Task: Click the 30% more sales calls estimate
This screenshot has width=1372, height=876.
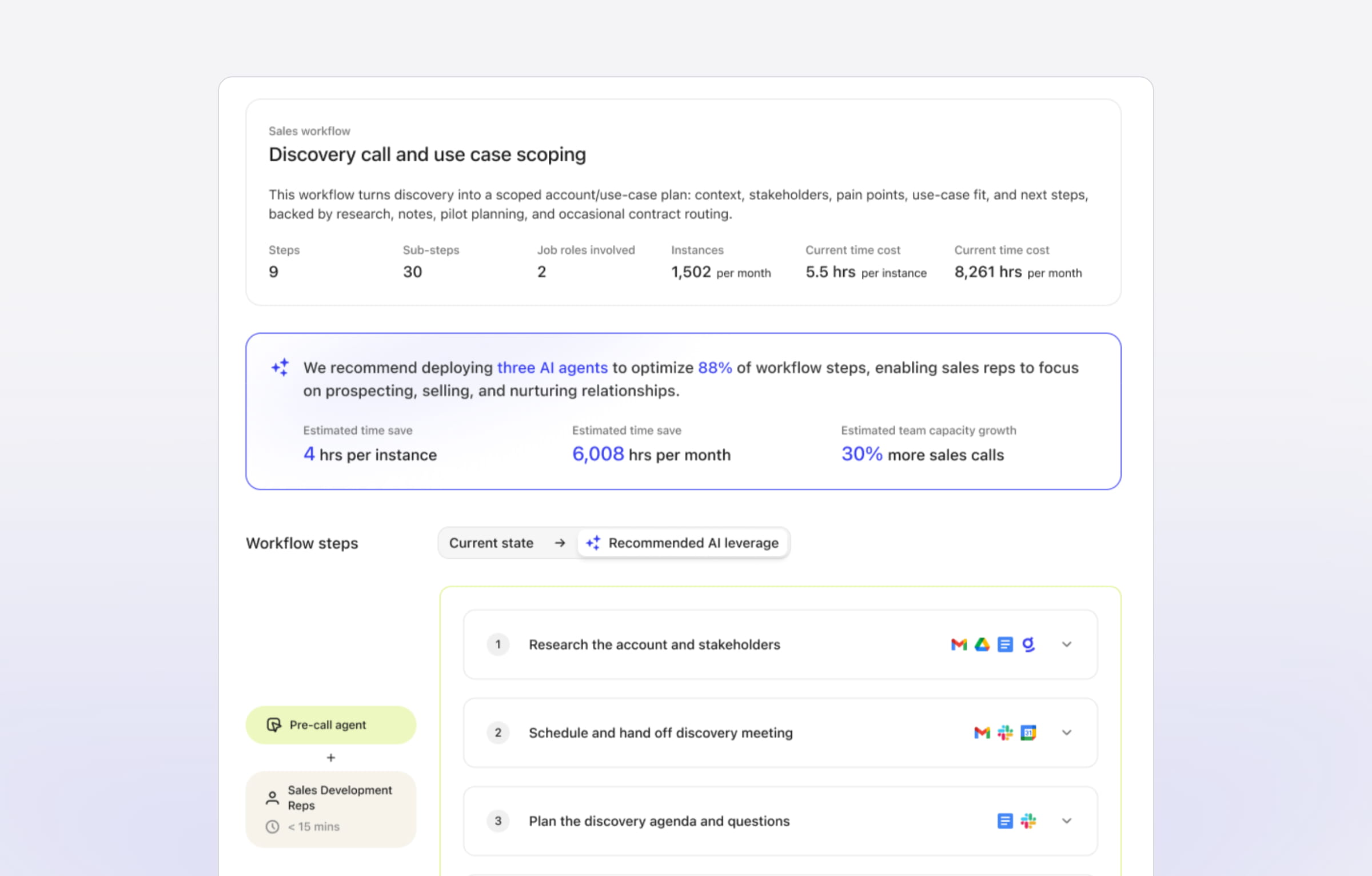Action: coord(922,454)
